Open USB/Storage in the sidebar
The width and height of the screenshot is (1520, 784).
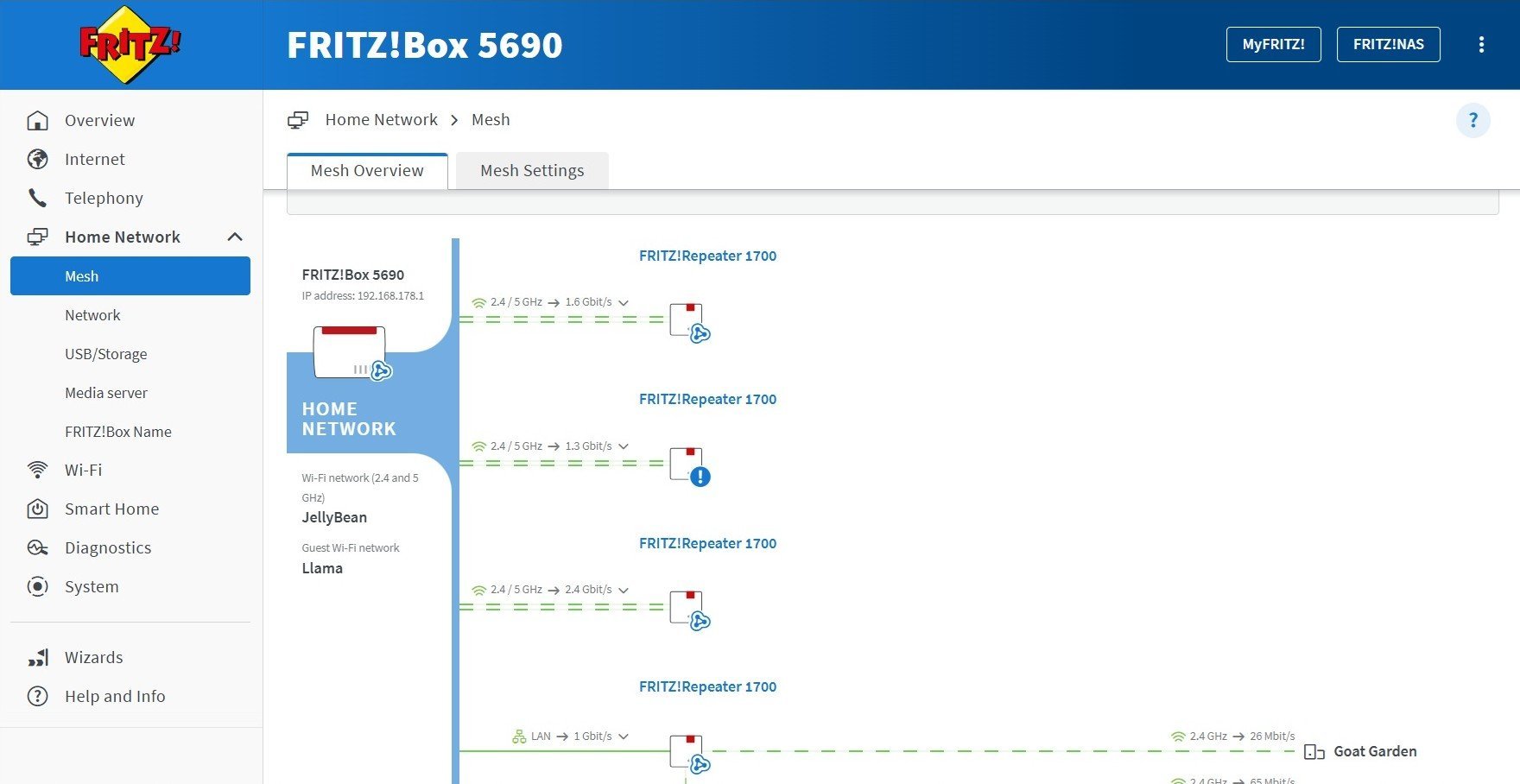pos(105,354)
